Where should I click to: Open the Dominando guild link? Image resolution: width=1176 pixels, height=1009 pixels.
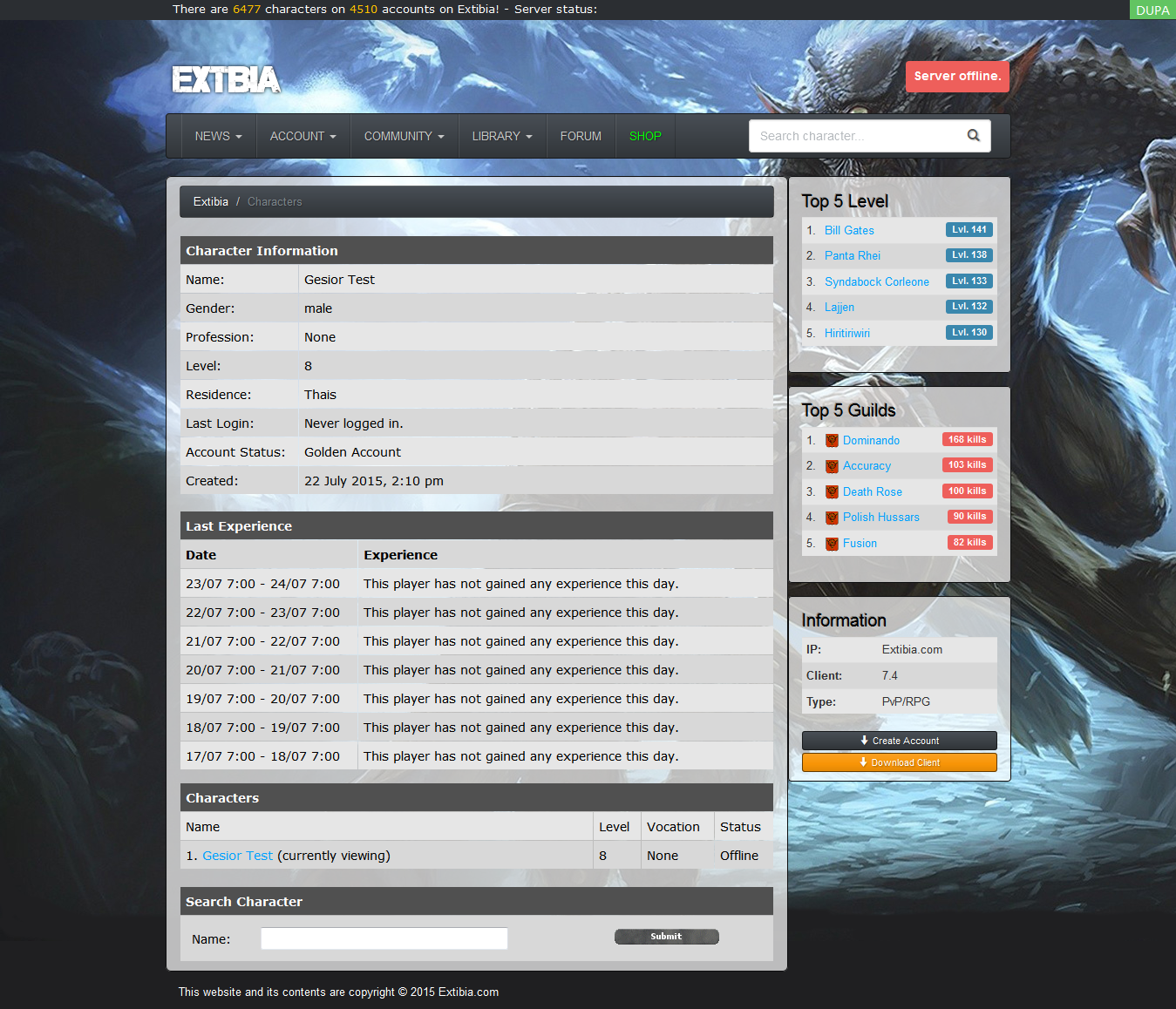871,440
